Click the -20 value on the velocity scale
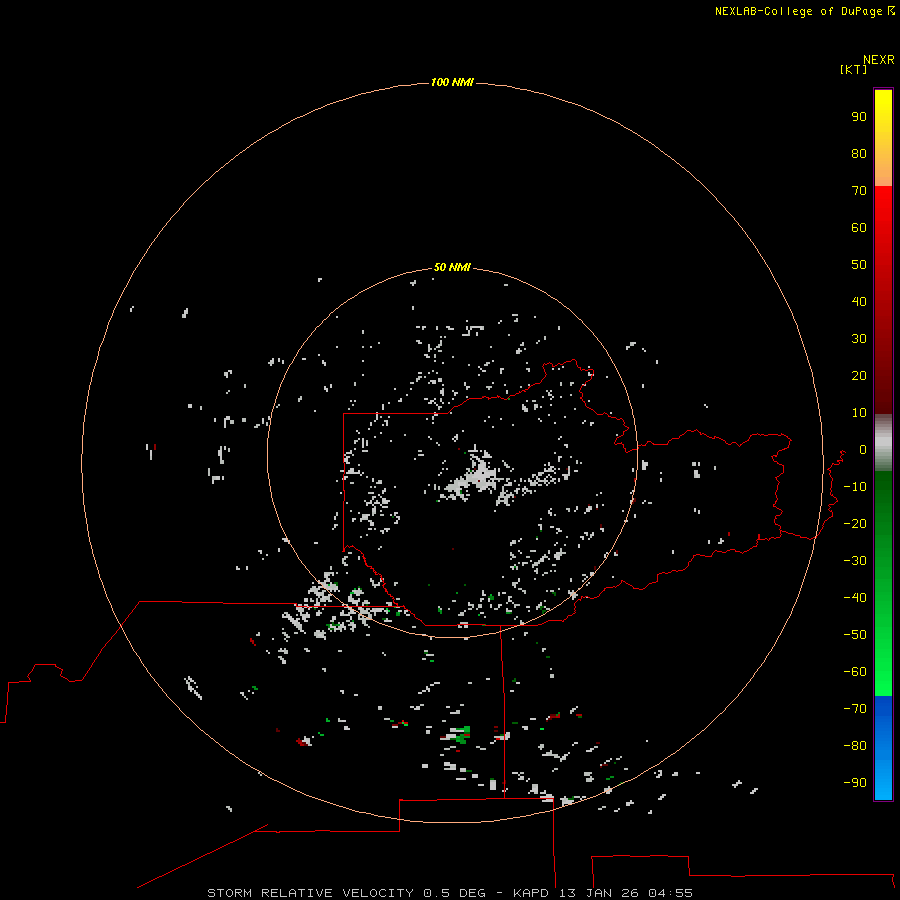Viewport: 900px width, 900px height. coord(855,524)
